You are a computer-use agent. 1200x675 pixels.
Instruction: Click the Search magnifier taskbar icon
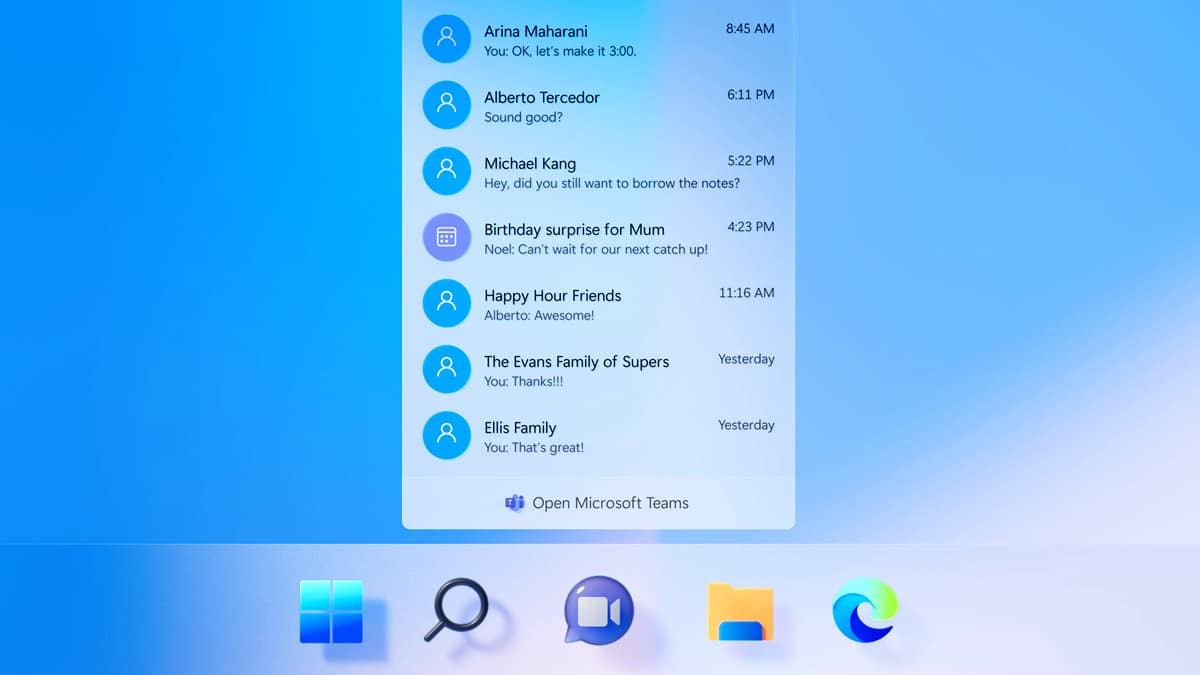(x=460, y=609)
